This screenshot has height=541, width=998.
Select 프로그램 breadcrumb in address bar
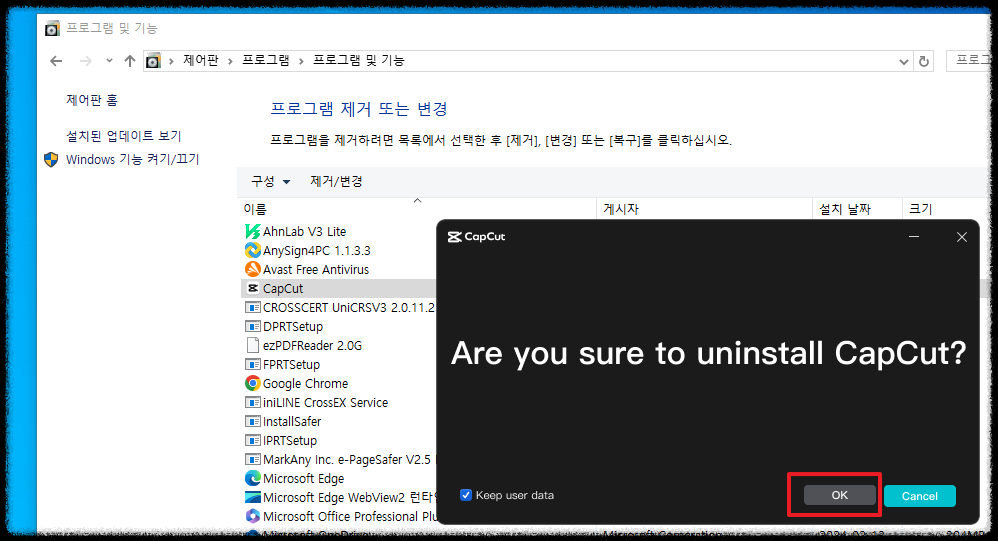point(265,60)
